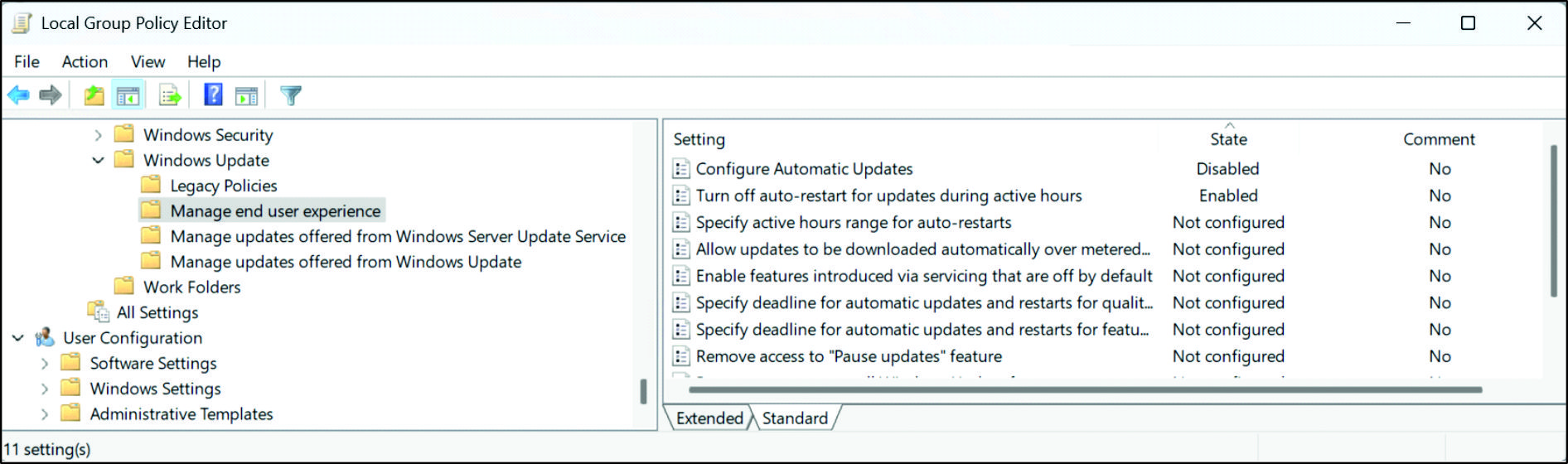This screenshot has height=464, width=1568.
Task: Click the Disabled state of Configure Automatic Updates
Action: pyautogui.click(x=1227, y=169)
